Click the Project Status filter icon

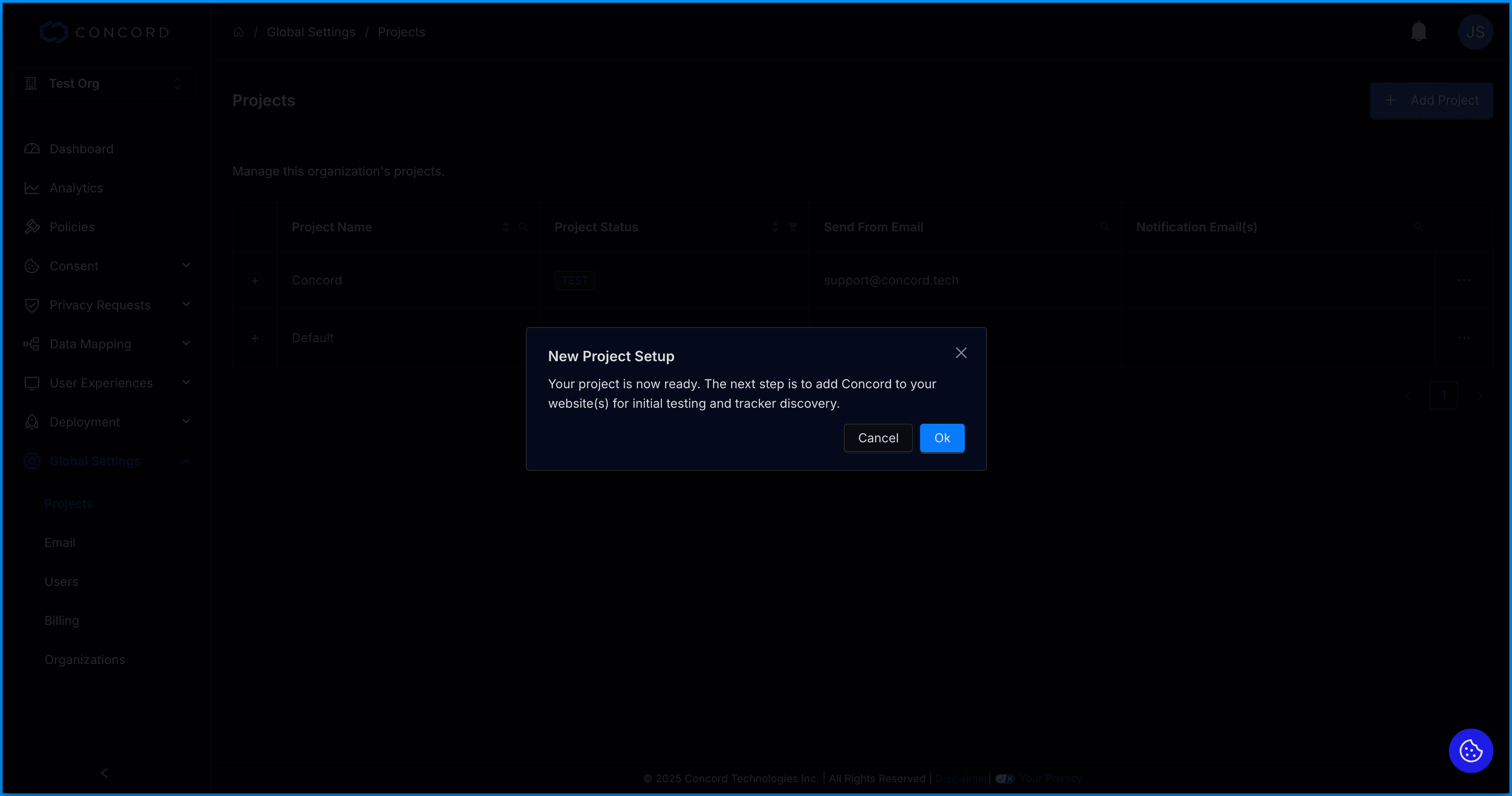tap(792, 227)
